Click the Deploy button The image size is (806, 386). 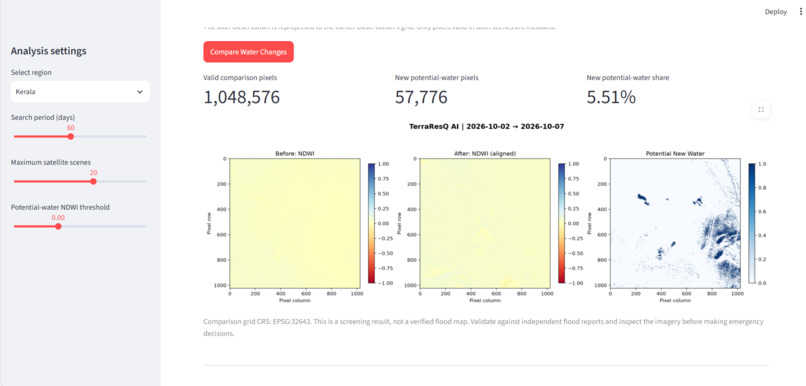click(776, 12)
